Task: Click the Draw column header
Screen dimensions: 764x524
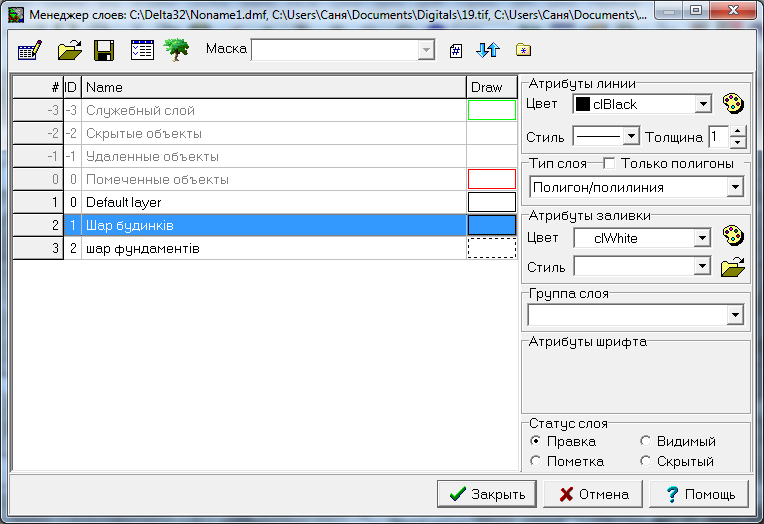Action: tap(492, 87)
